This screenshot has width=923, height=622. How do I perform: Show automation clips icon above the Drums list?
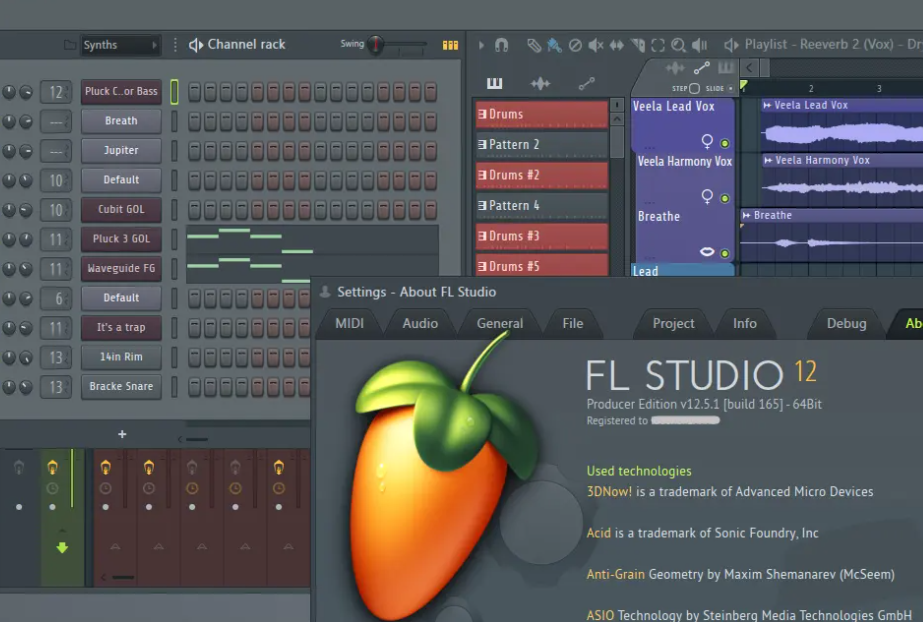coord(586,84)
